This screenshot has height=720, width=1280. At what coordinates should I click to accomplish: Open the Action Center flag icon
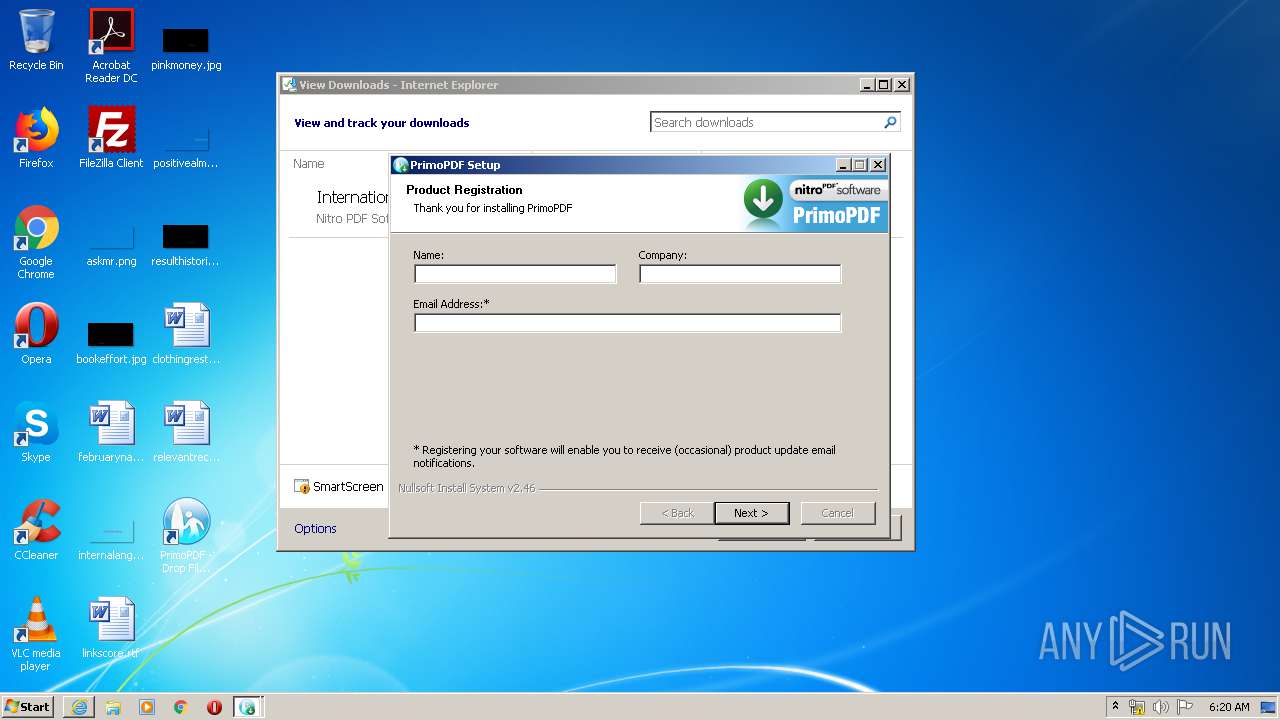pyautogui.click(x=1185, y=707)
